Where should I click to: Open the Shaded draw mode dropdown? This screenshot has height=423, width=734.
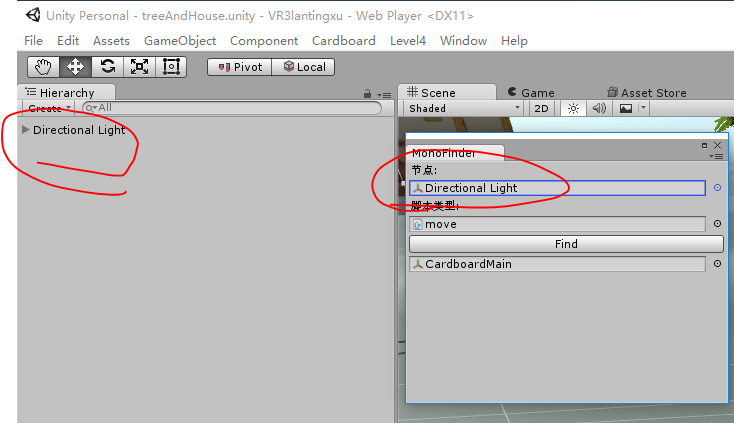pos(463,109)
